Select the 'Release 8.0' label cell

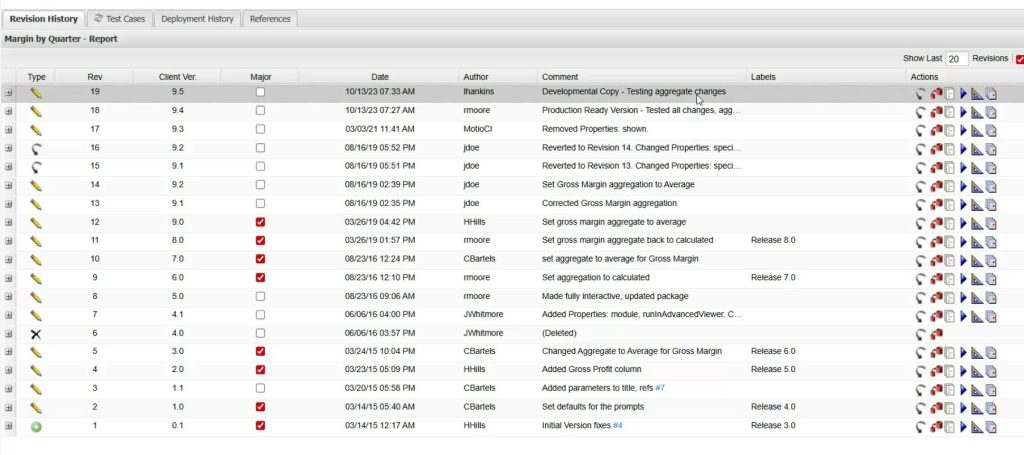(773, 240)
